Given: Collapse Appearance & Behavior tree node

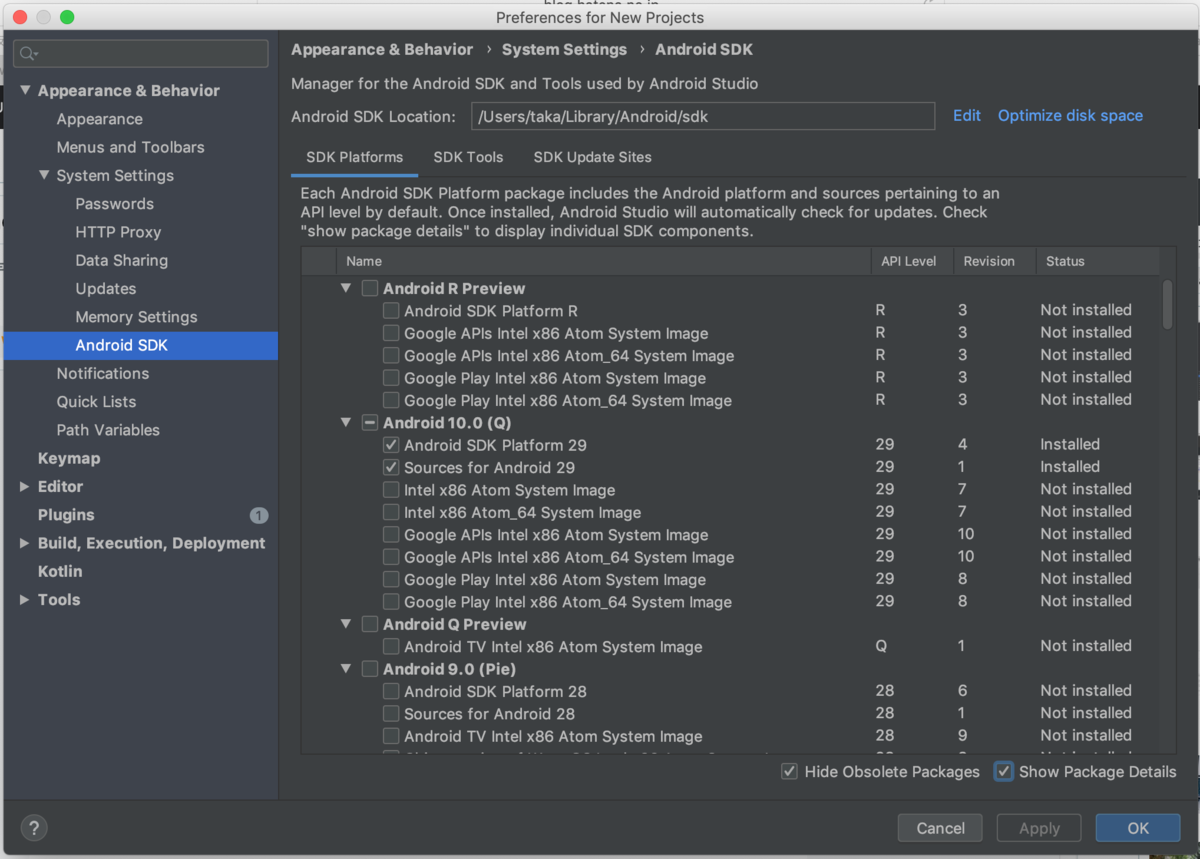Looking at the screenshot, I should coord(25,90).
